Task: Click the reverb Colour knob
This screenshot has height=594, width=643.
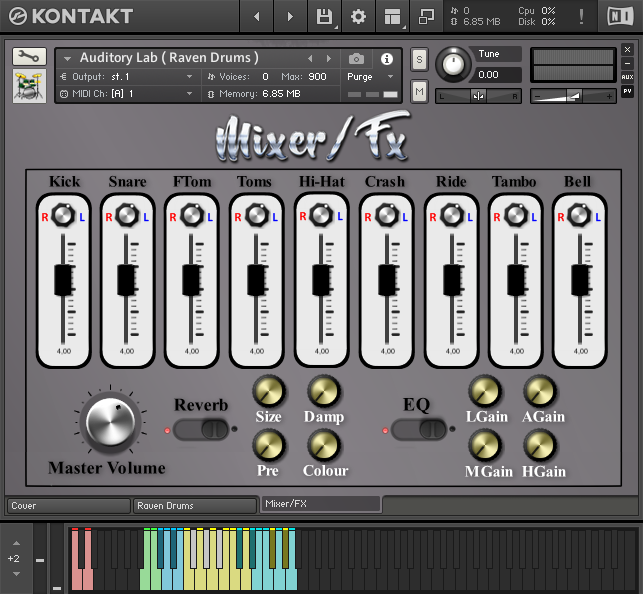Action: pos(324,446)
